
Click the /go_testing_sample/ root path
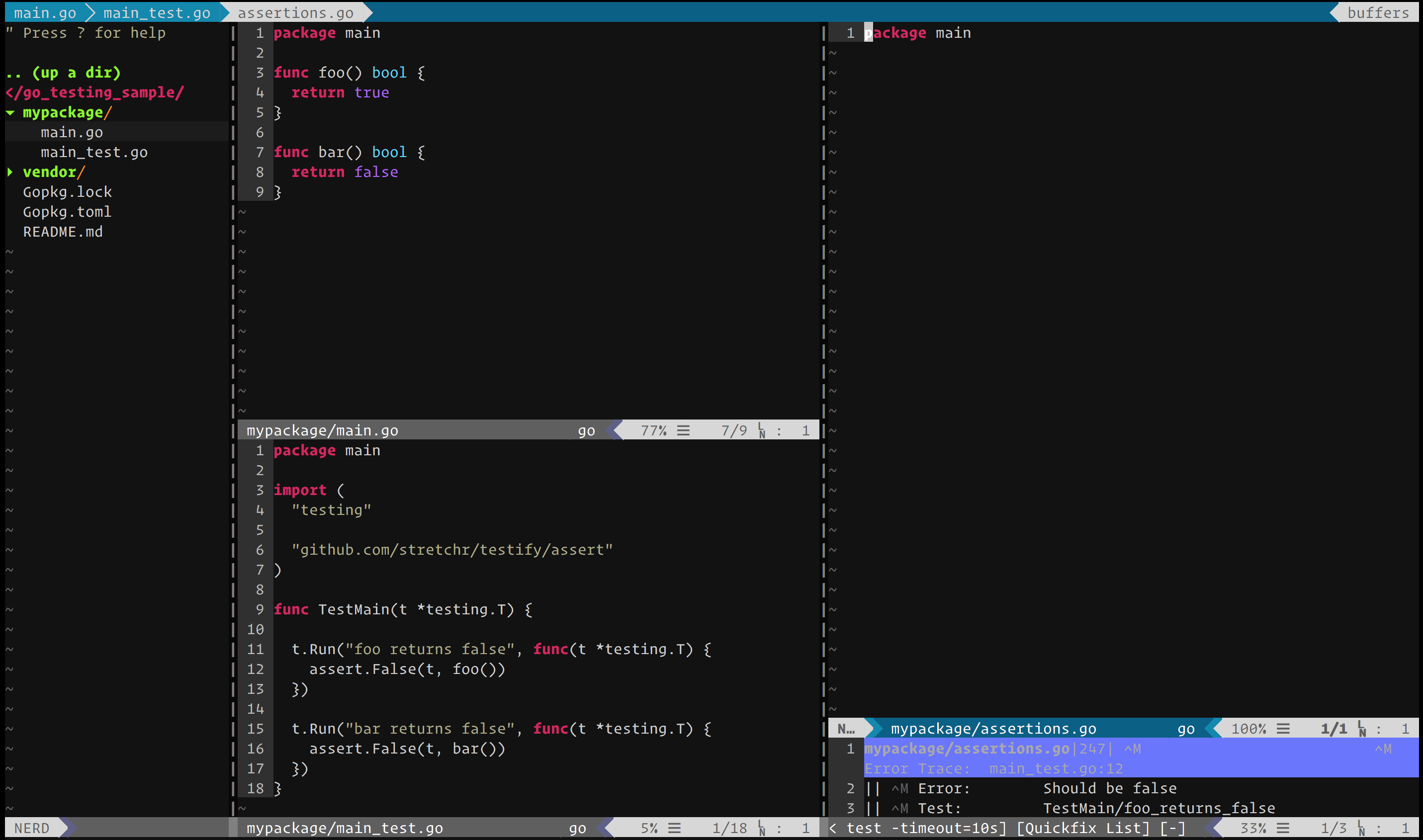[x=94, y=92]
